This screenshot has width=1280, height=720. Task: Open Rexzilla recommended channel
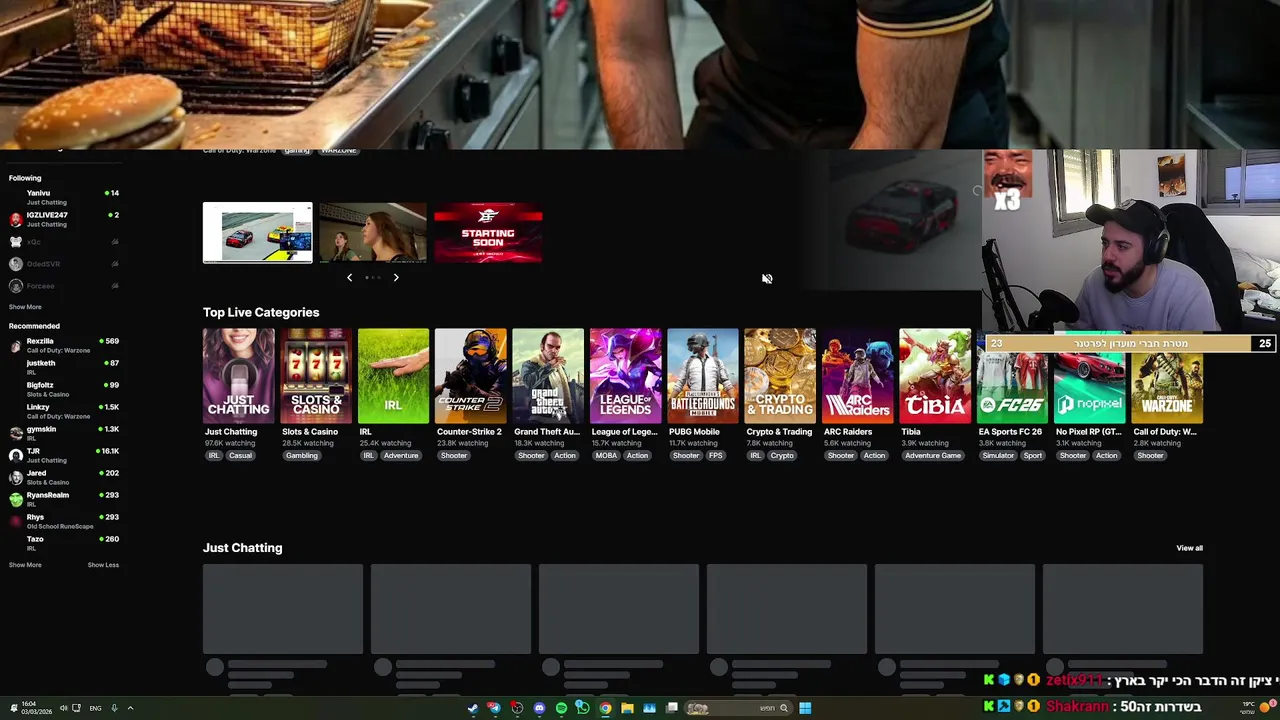pos(64,345)
